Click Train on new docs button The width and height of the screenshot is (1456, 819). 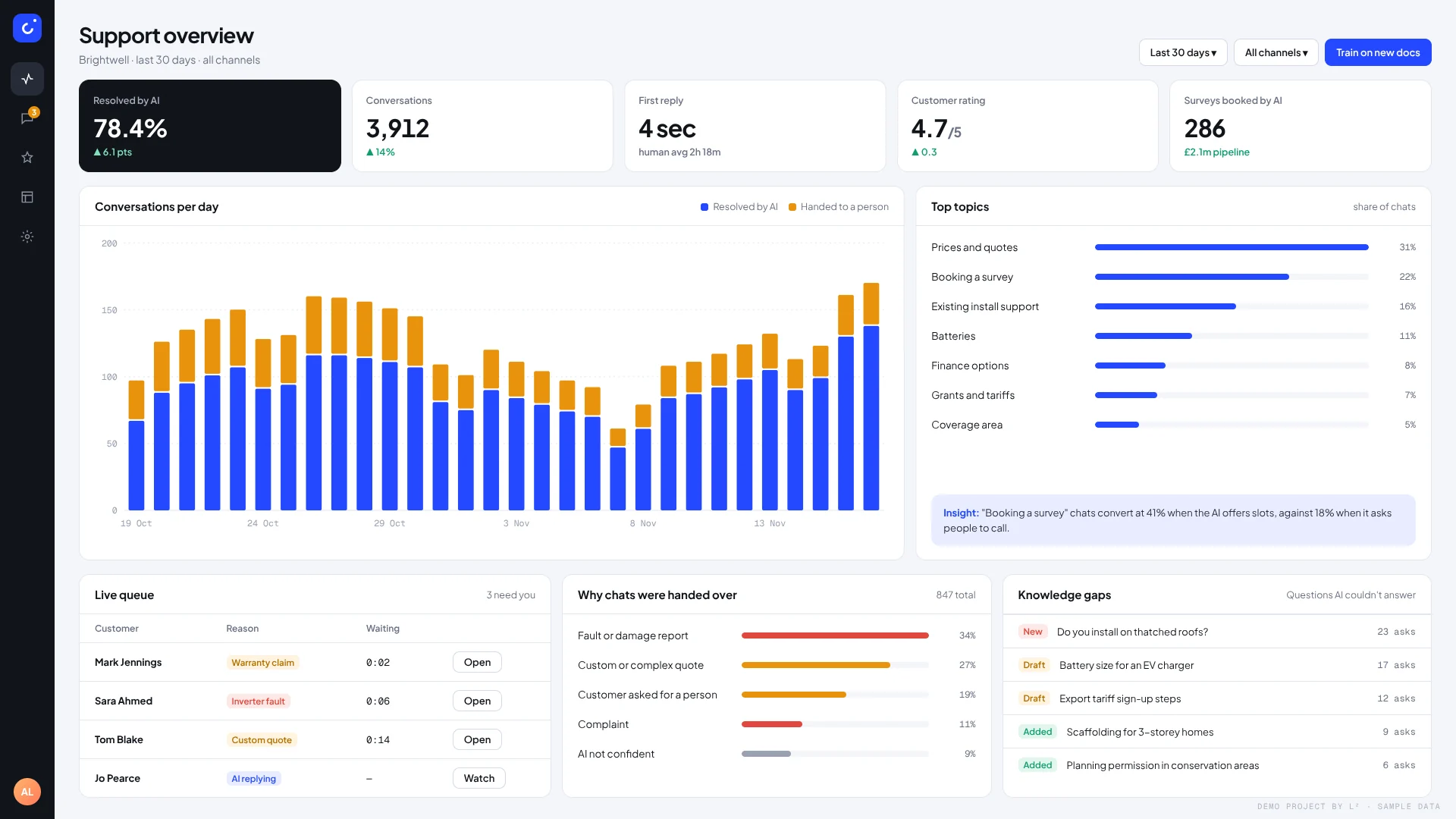tap(1378, 52)
